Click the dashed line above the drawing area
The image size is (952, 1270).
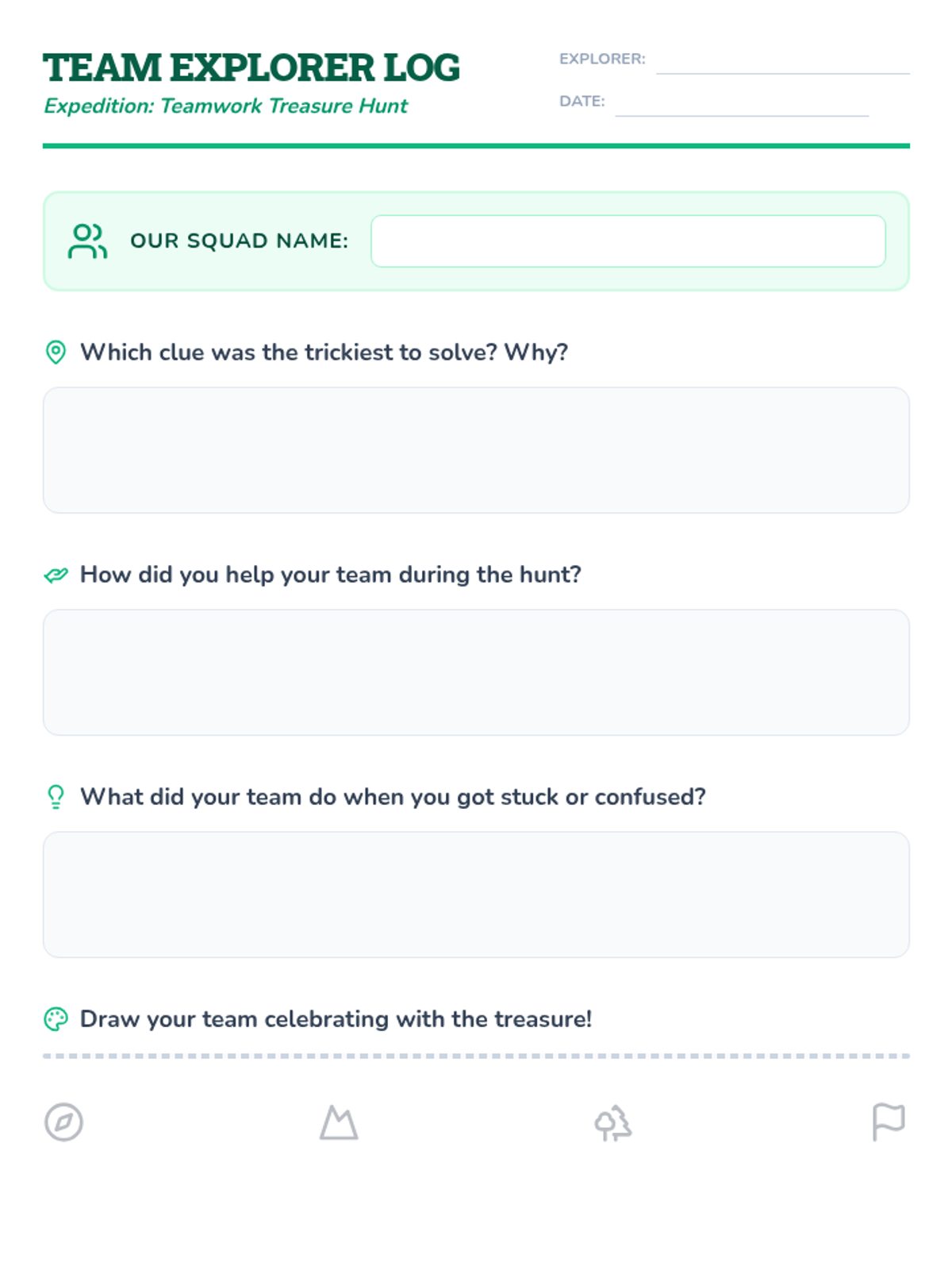[x=476, y=1056]
